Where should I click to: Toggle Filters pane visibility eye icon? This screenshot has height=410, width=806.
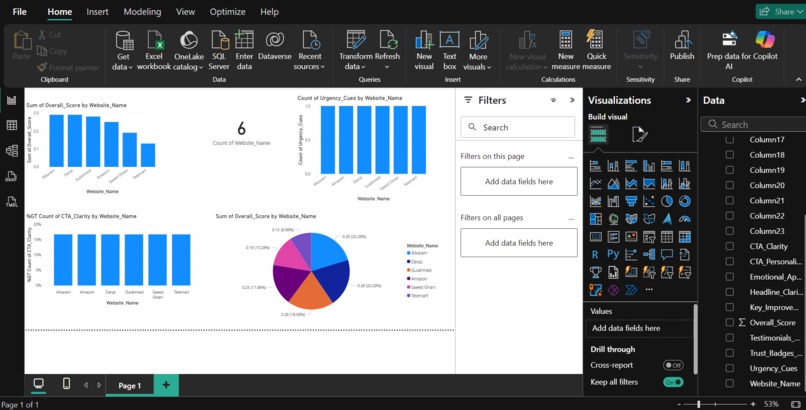[x=554, y=100]
